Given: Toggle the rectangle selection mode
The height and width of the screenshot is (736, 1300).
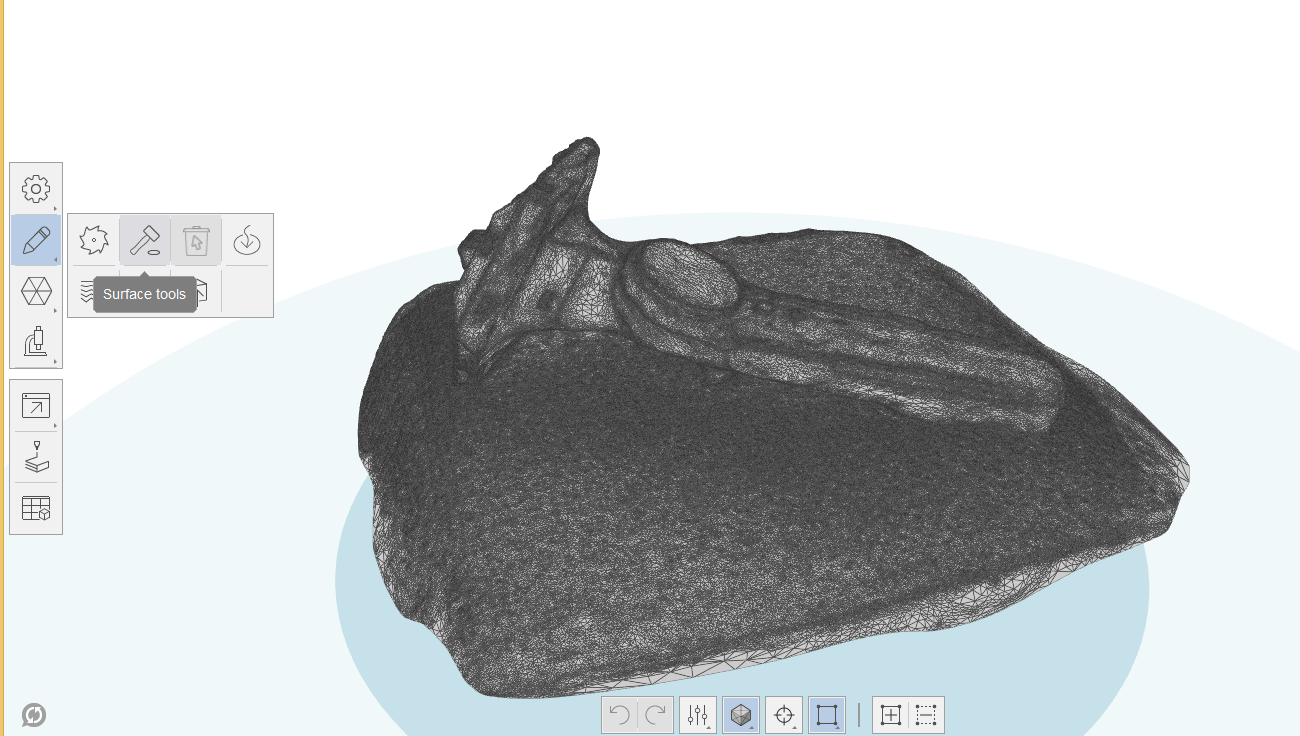Looking at the screenshot, I should pos(827,715).
